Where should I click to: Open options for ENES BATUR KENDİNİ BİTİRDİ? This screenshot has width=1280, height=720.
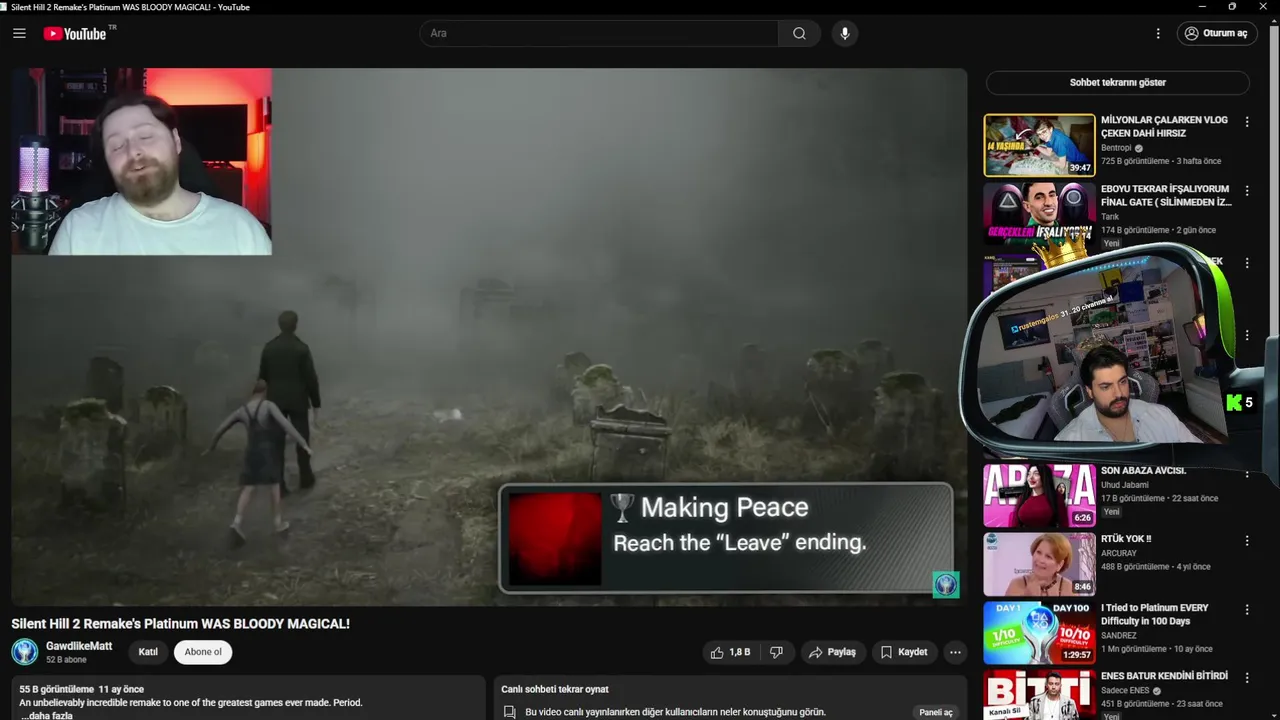tap(1247, 677)
